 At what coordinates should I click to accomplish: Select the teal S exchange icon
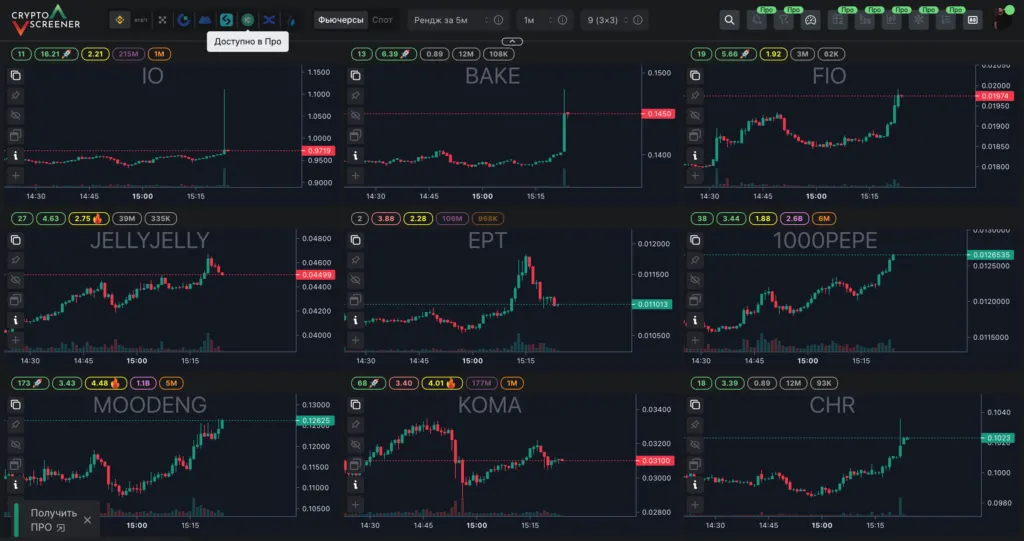tap(227, 20)
